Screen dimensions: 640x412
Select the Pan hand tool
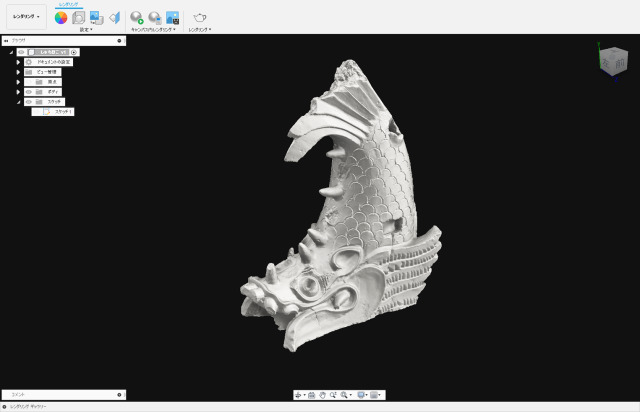pos(323,395)
